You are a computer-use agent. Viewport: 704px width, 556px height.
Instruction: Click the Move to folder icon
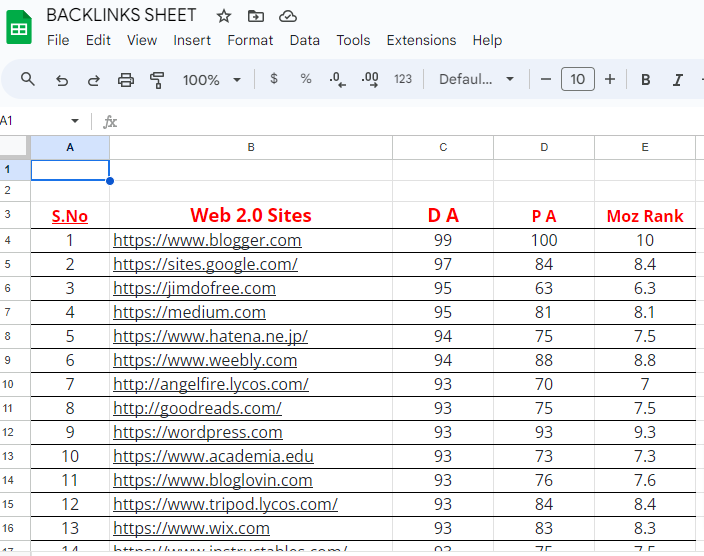pos(256,16)
